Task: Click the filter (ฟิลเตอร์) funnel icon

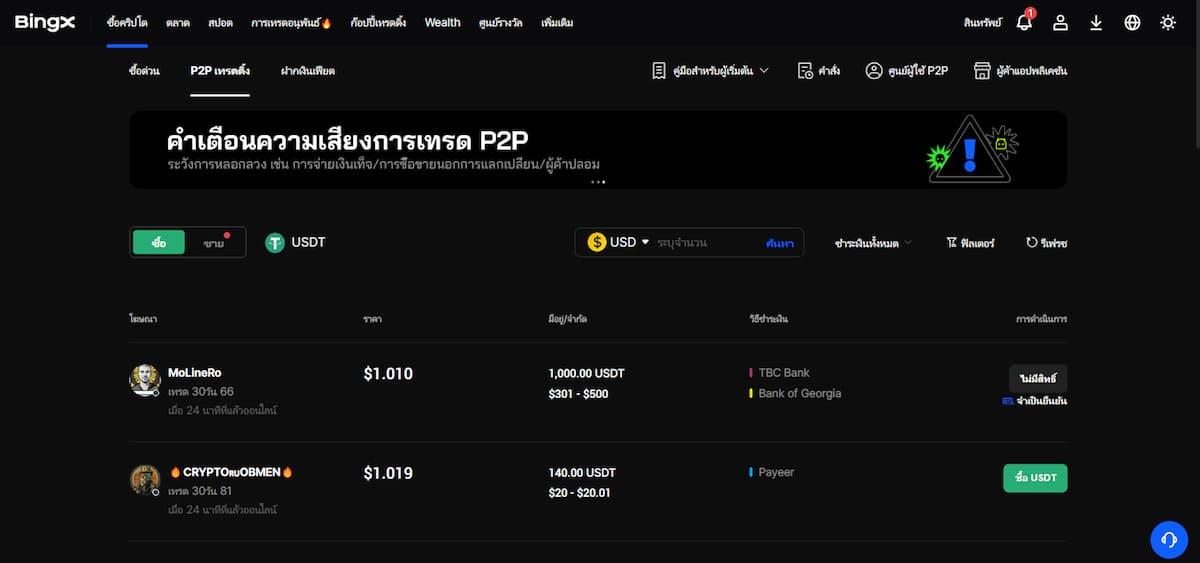Action: click(951, 242)
